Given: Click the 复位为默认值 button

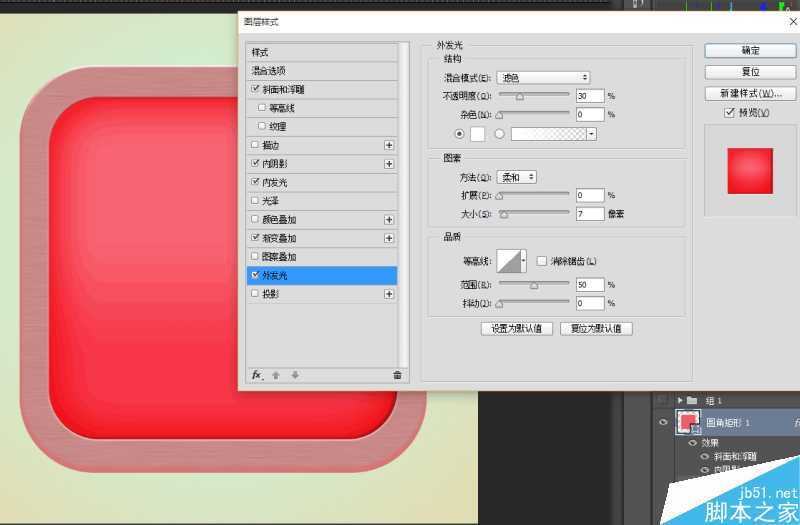Looking at the screenshot, I should pos(596,329).
